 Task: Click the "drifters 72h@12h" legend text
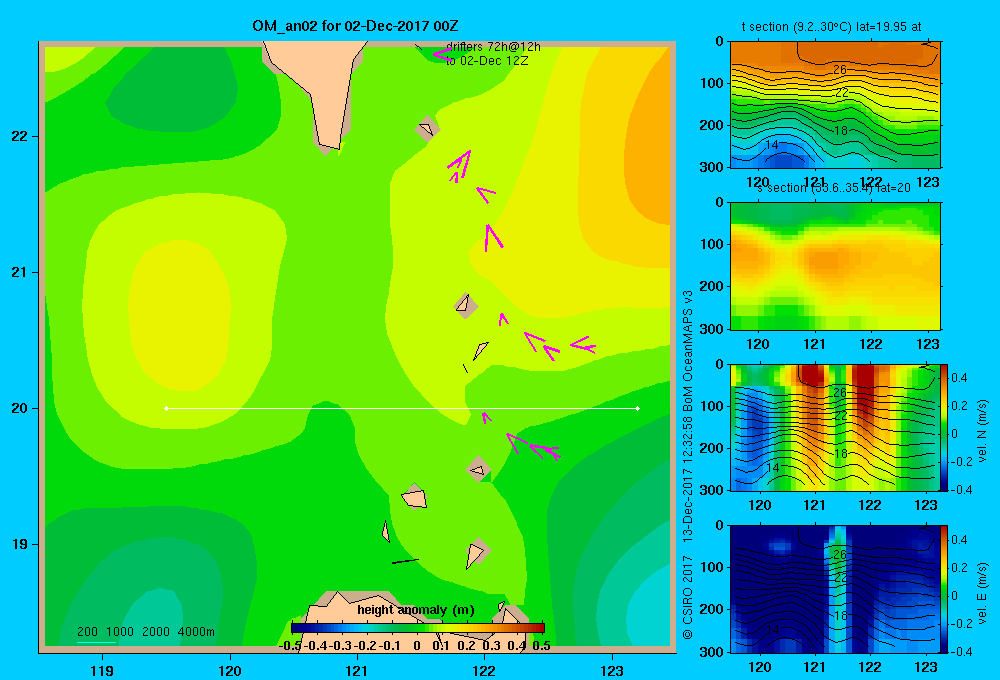click(493, 47)
